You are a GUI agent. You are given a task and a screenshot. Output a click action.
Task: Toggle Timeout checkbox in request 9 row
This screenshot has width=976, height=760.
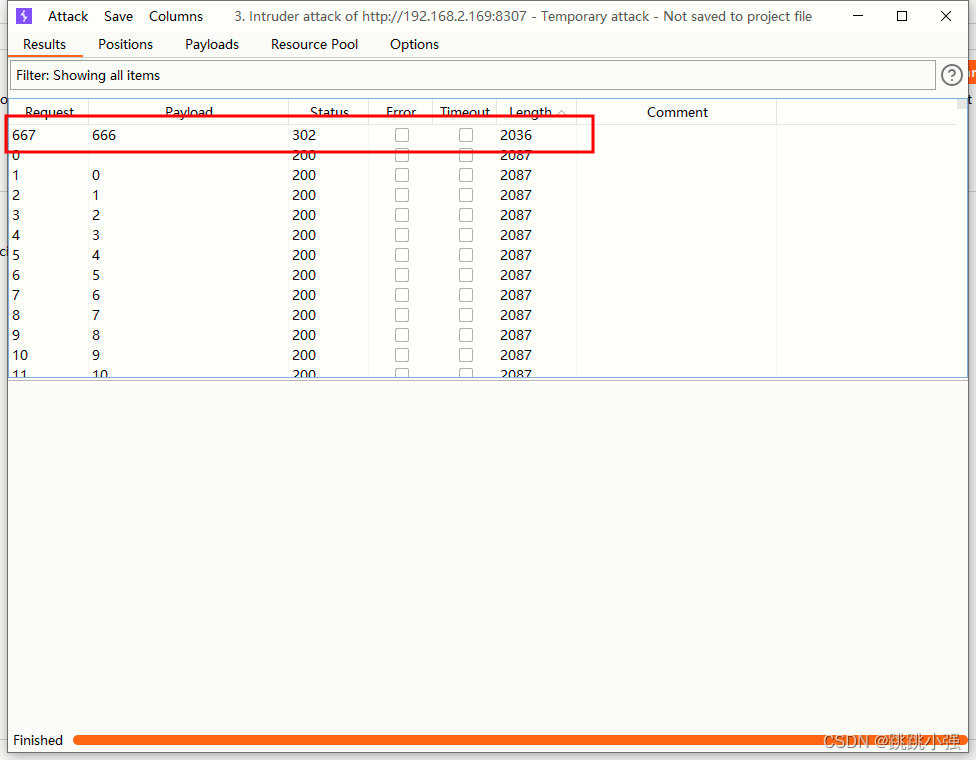(x=466, y=335)
